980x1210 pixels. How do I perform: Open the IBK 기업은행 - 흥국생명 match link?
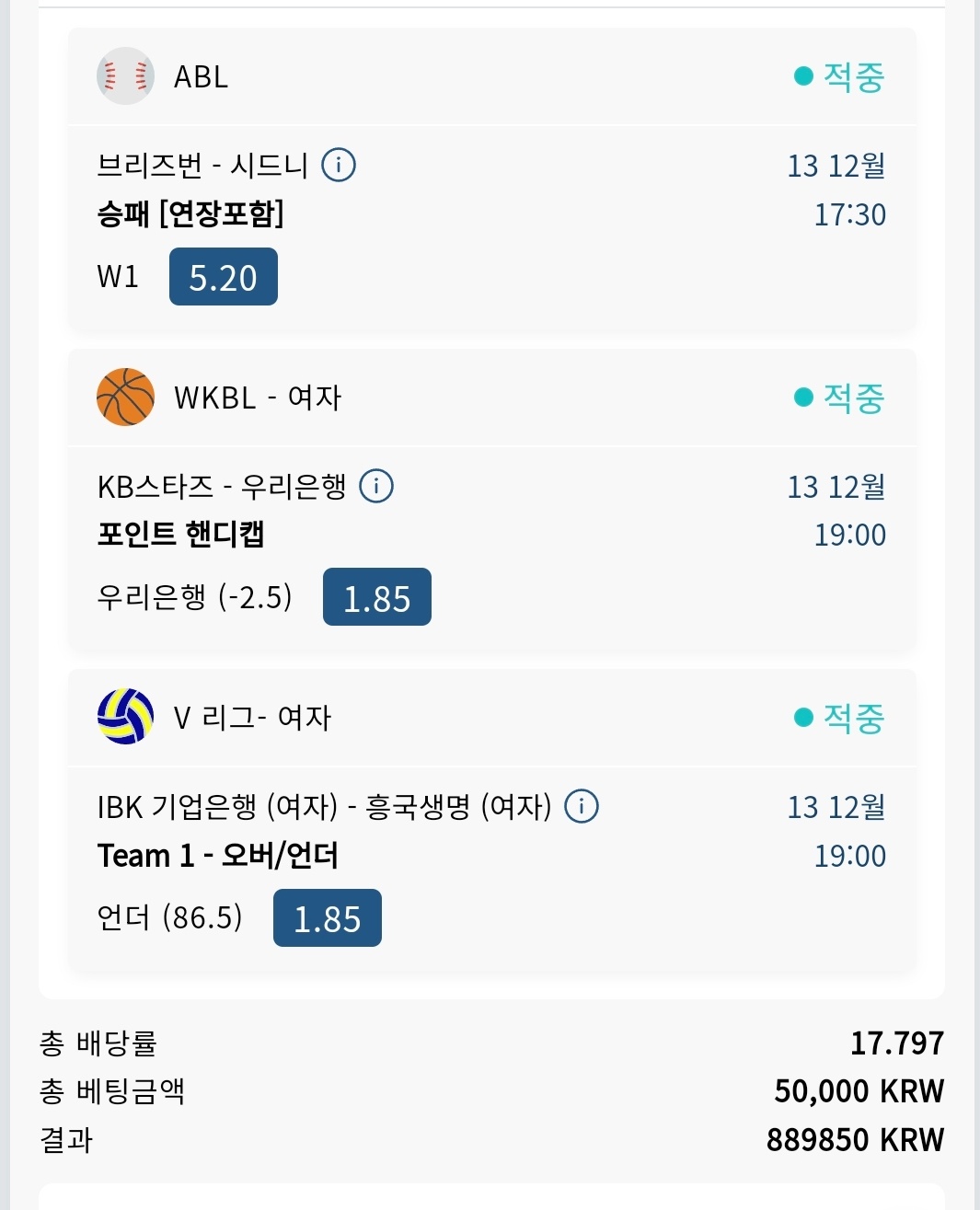[x=324, y=807]
